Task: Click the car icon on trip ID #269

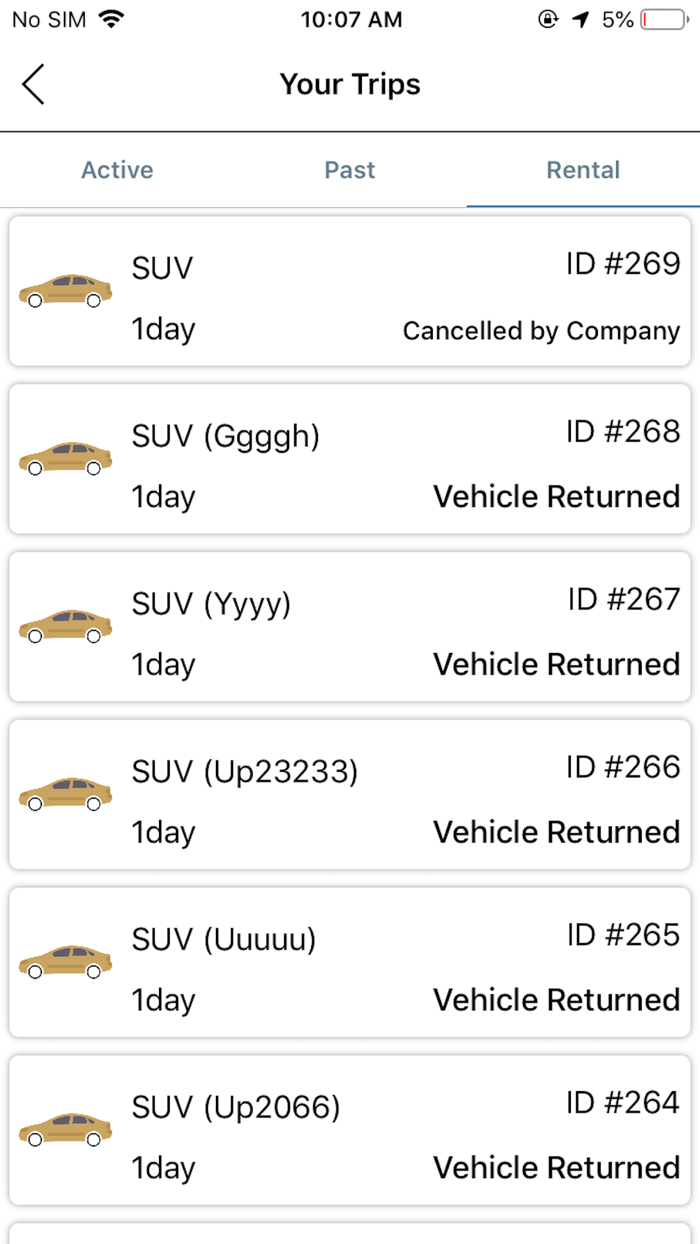Action: [64, 291]
